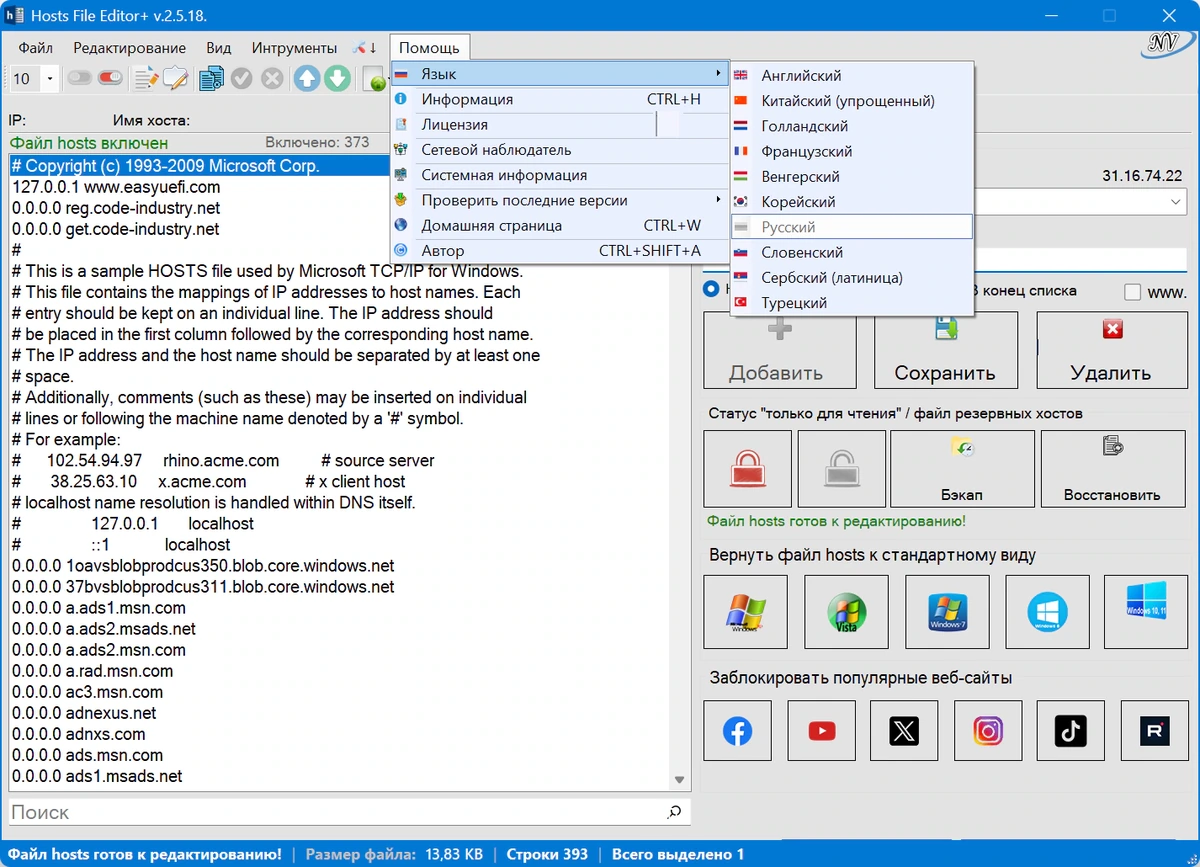Click the search magnifier icon
This screenshot has height=867, width=1200.
coord(675,812)
